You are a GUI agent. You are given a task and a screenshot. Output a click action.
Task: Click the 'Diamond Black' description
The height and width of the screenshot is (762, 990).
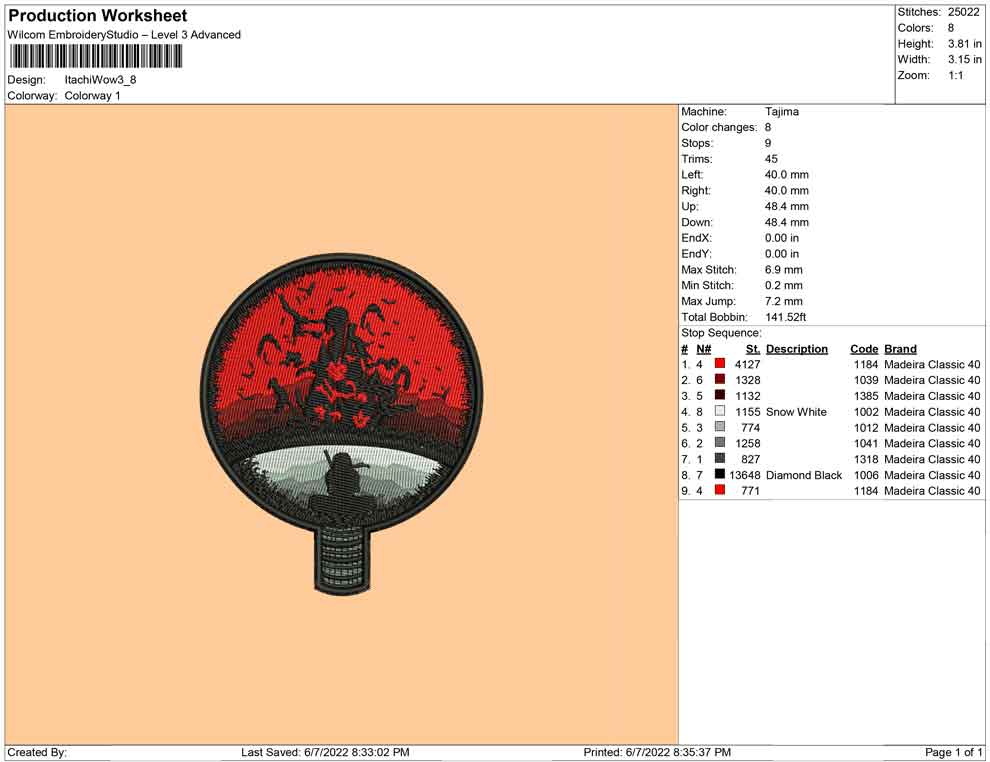click(804, 475)
